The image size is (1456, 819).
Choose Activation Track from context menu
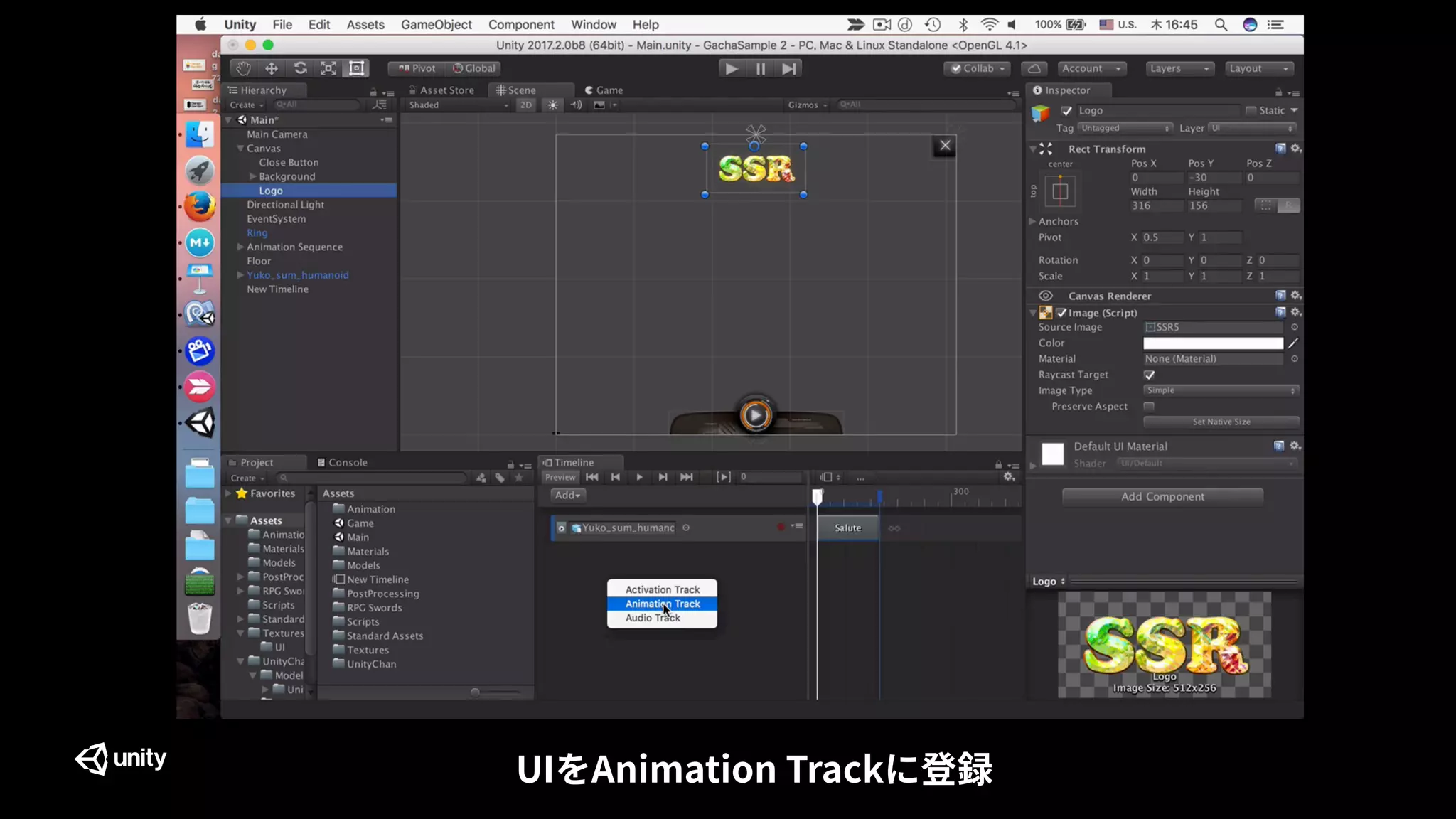click(x=662, y=589)
